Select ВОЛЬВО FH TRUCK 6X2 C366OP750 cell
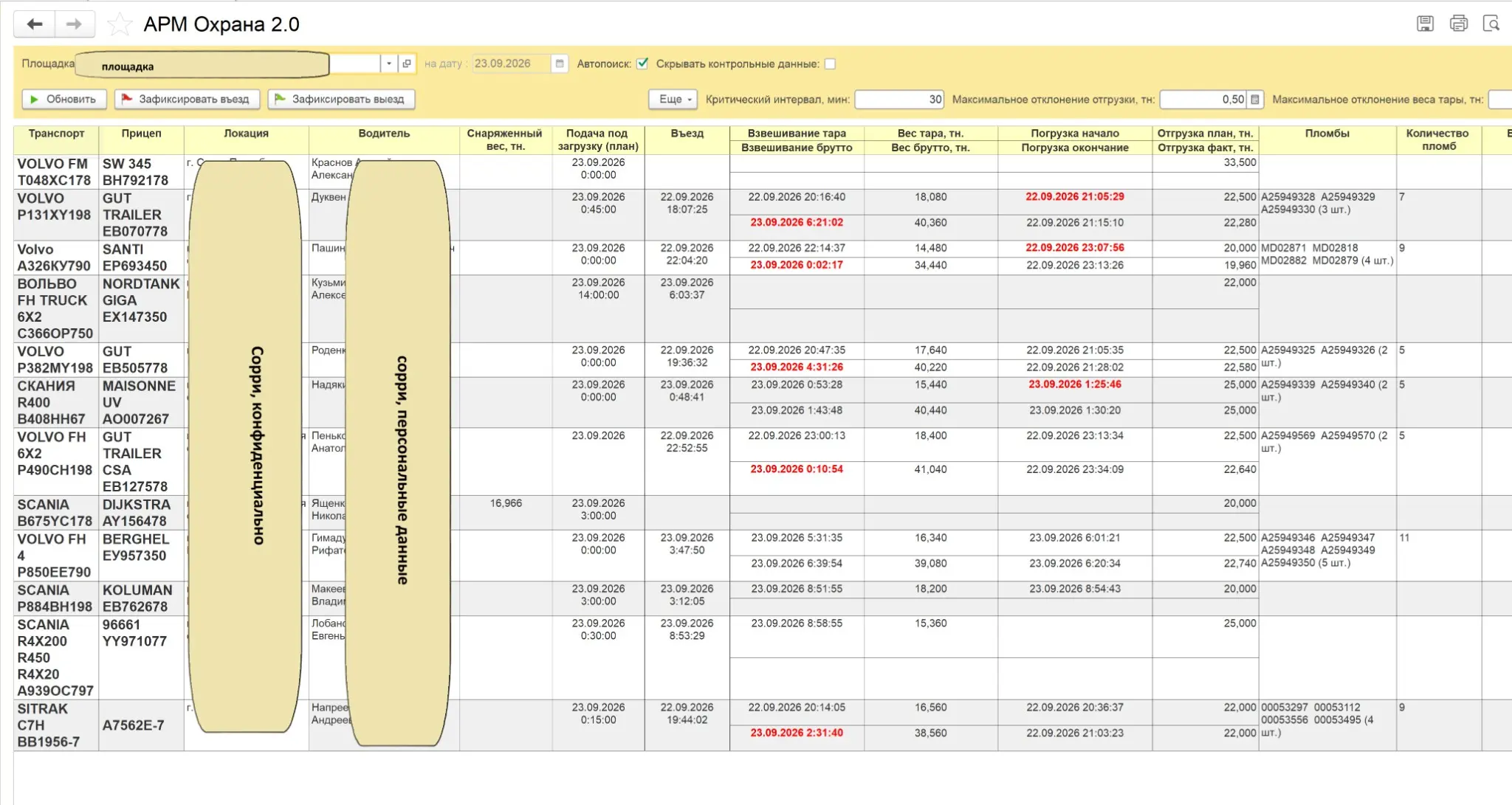Image resolution: width=1512 pixels, height=805 pixels. click(56, 308)
